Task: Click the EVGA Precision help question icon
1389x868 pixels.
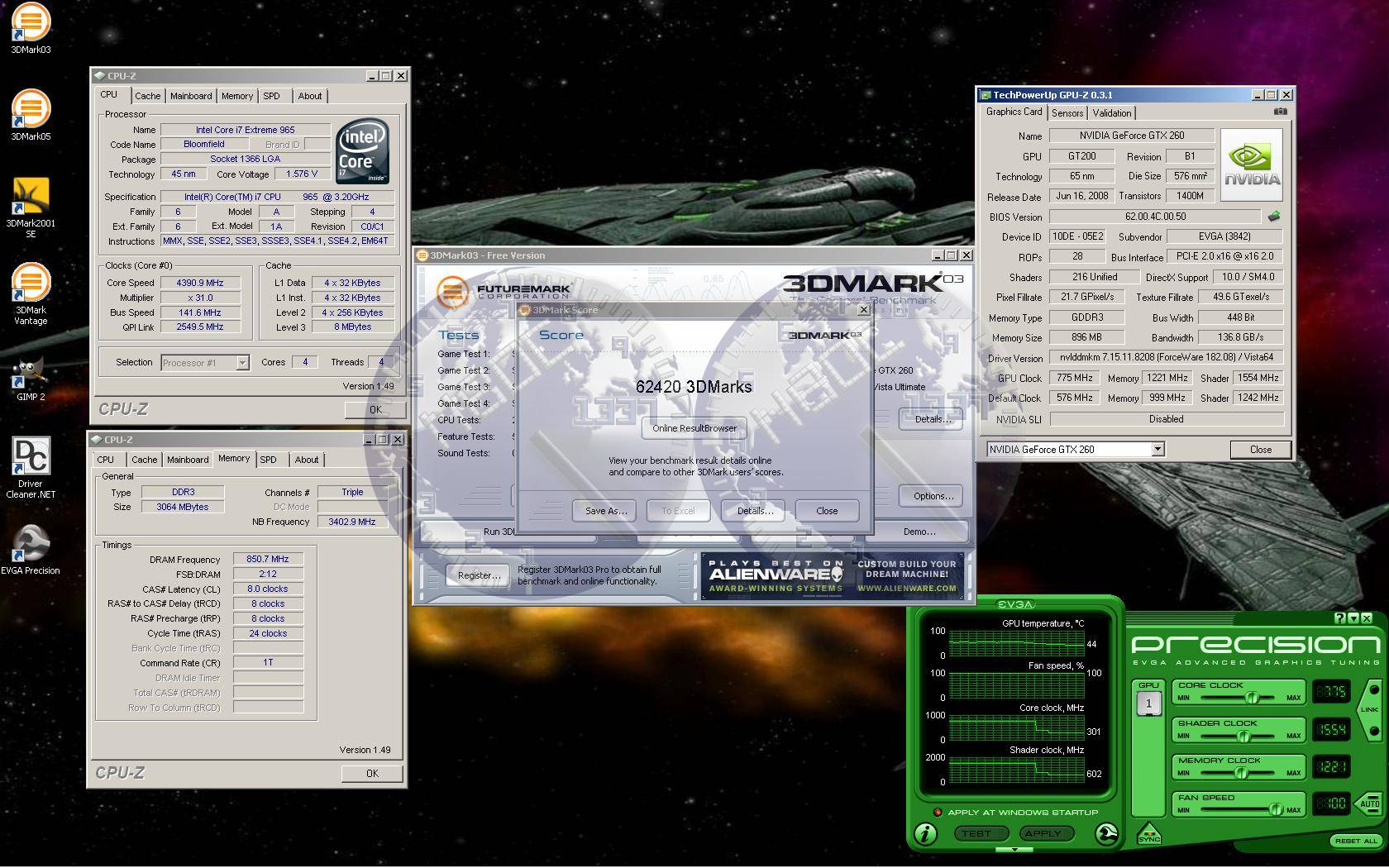Action: 1340,618
